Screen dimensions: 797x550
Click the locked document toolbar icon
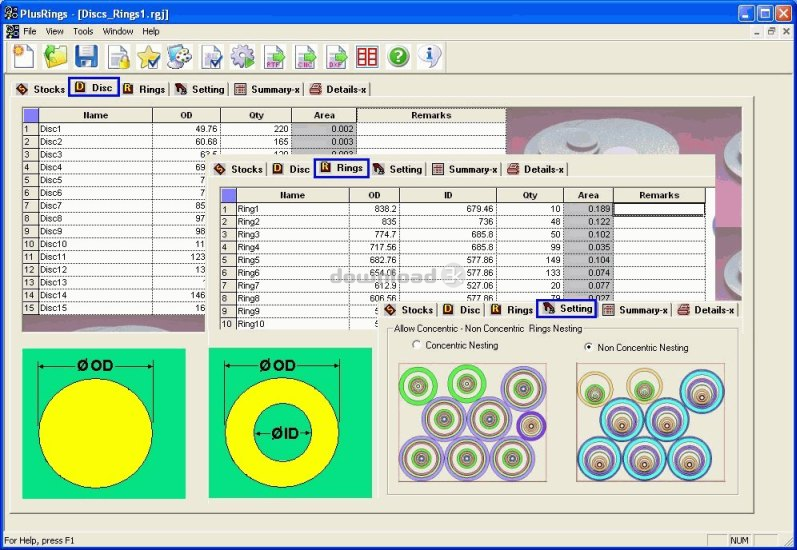pyautogui.click(x=118, y=56)
